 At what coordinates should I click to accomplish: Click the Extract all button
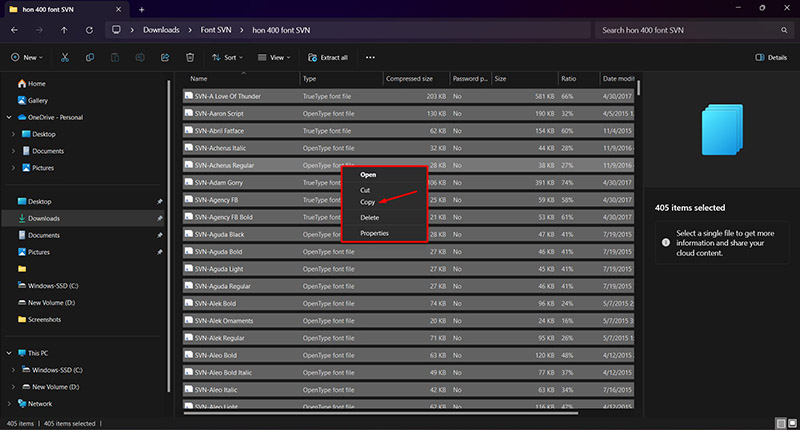point(328,58)
